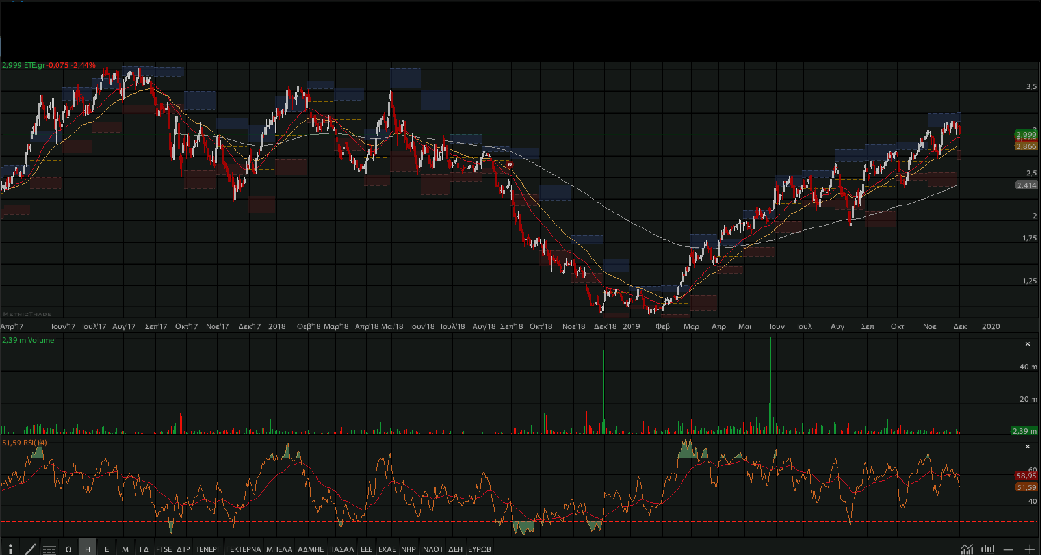Zoom out using the minus icon
This screenshot has height=555, width=1041.
point(1008,549)
